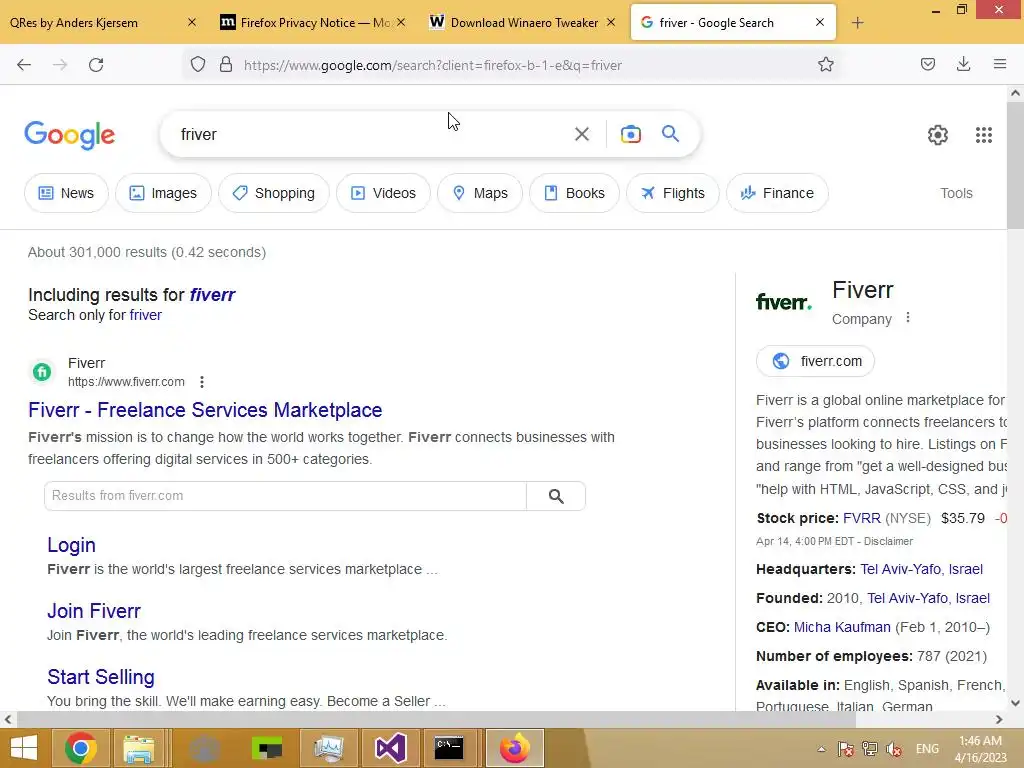This screenshot has width=1024, height=768.
Task: Close the Download Winaero Tweaker tab
Action: coord(611,22)
